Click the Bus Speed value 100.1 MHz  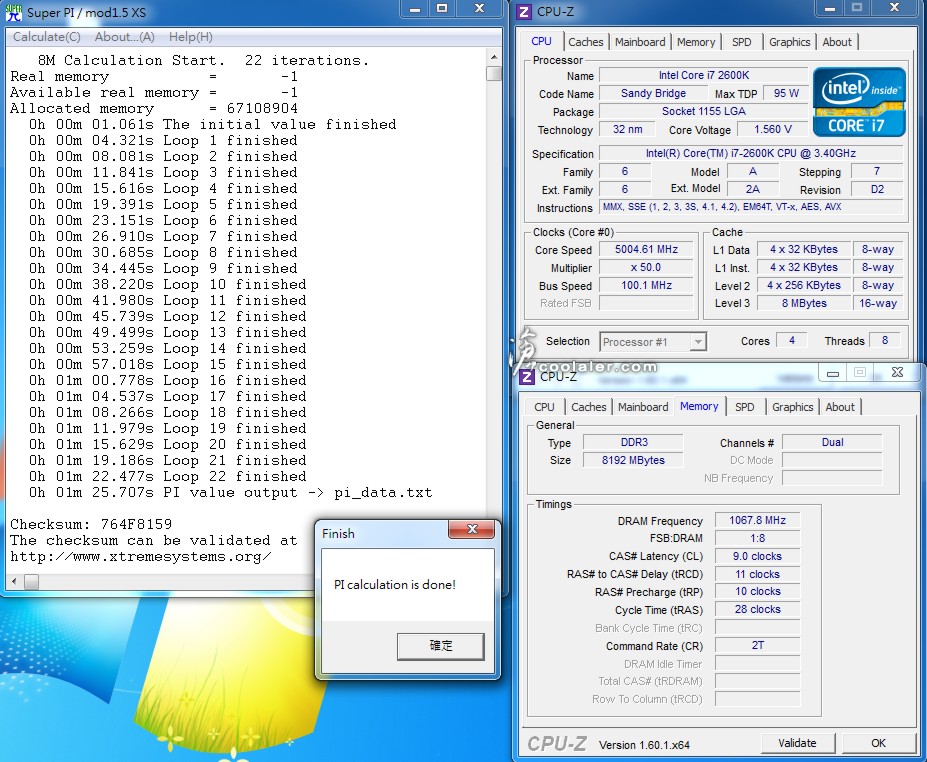click(646, 285)
